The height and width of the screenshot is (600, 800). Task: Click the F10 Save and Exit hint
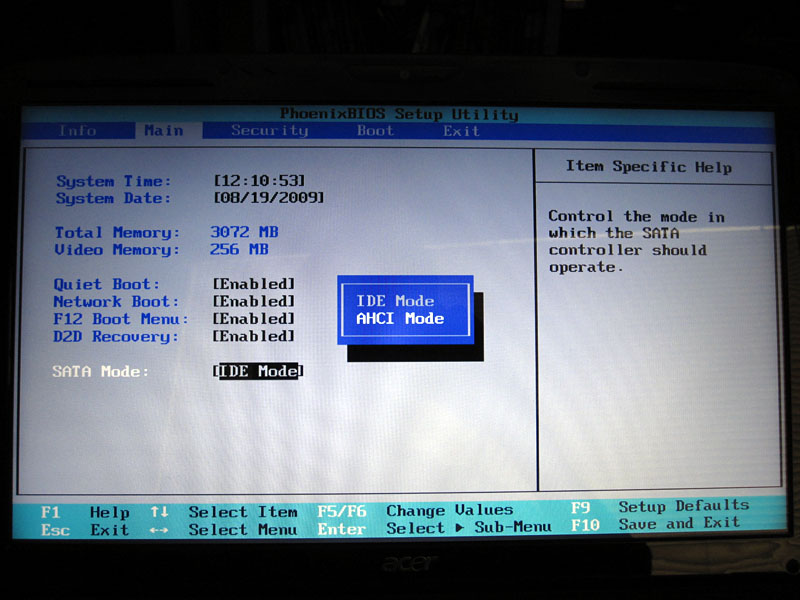coord(656,524)
